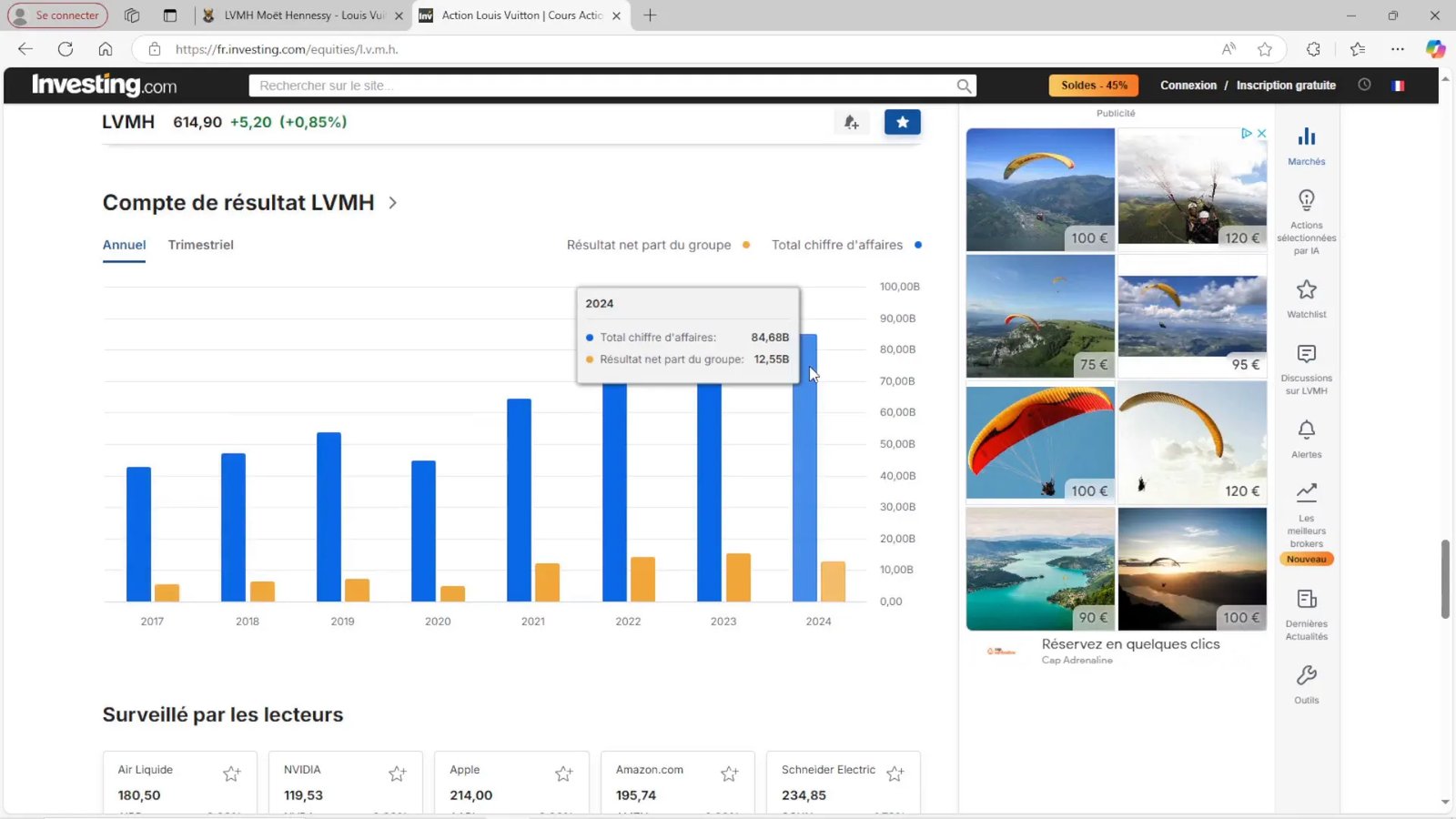Screen dimensions: 1456x819
Task: Click the lake view 90 € ad thumbnail
Action: (x=1040, y=569)
